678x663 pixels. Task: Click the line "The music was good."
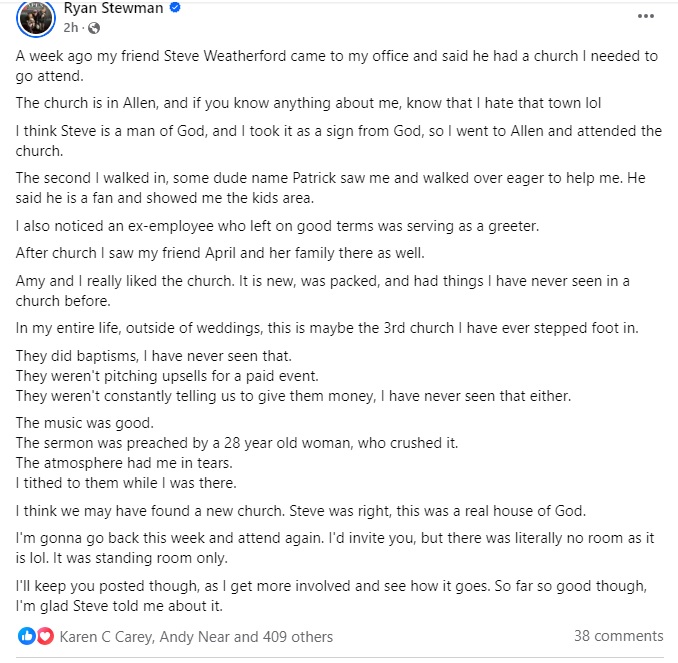85,423
